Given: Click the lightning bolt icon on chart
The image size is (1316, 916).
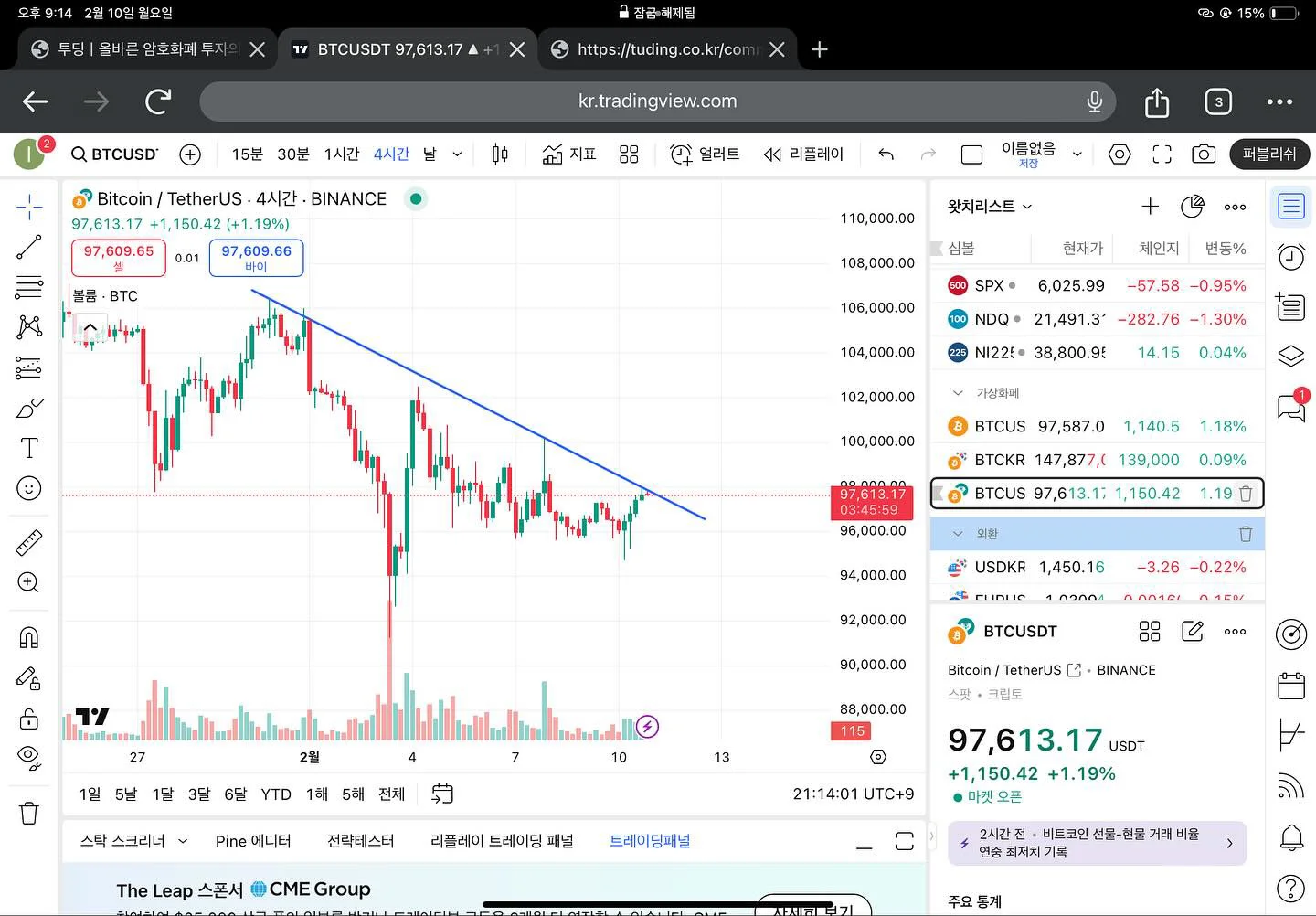Looking at the screenshot, I should click(647, 727).
